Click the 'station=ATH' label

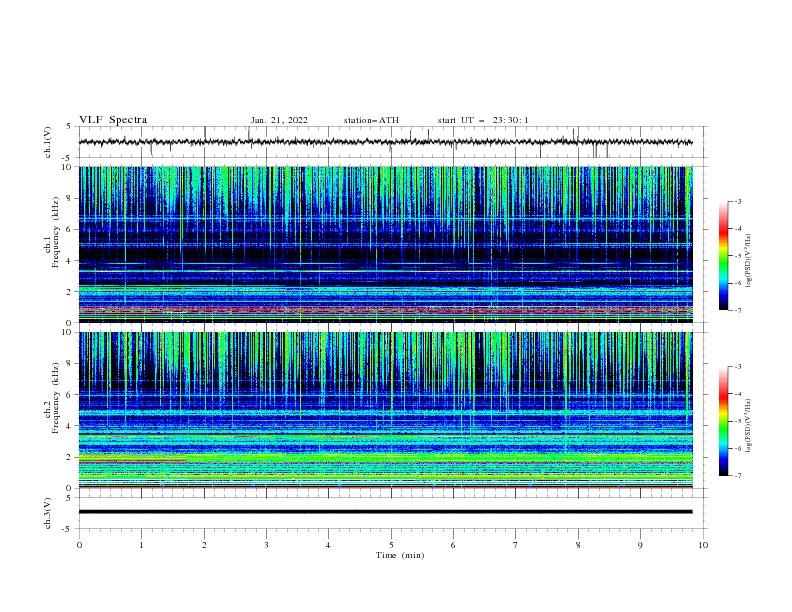pyautogui.click(x=371, y=120)
